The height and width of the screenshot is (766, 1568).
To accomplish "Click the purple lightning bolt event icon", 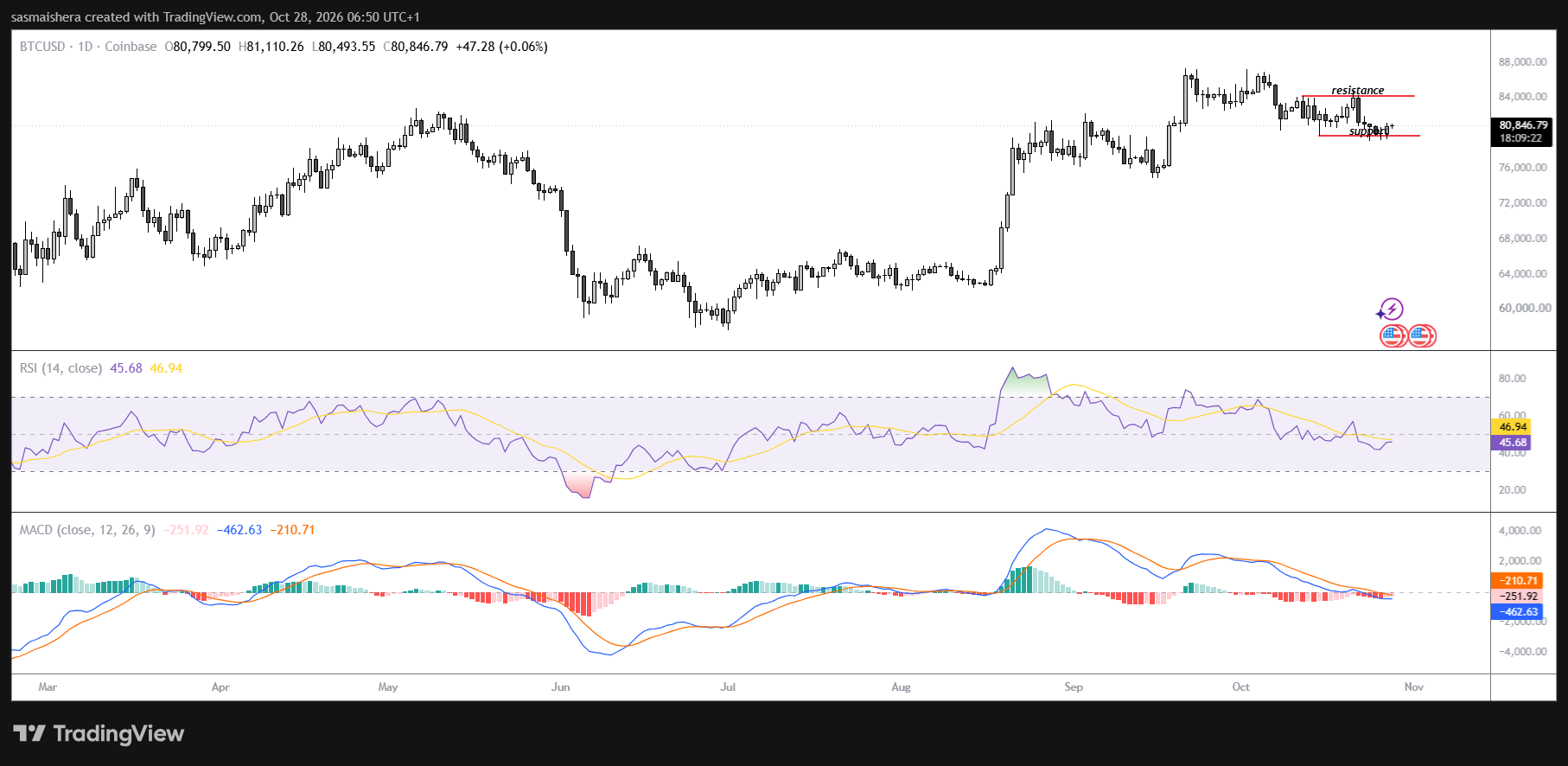I will tap(1391, 309).
